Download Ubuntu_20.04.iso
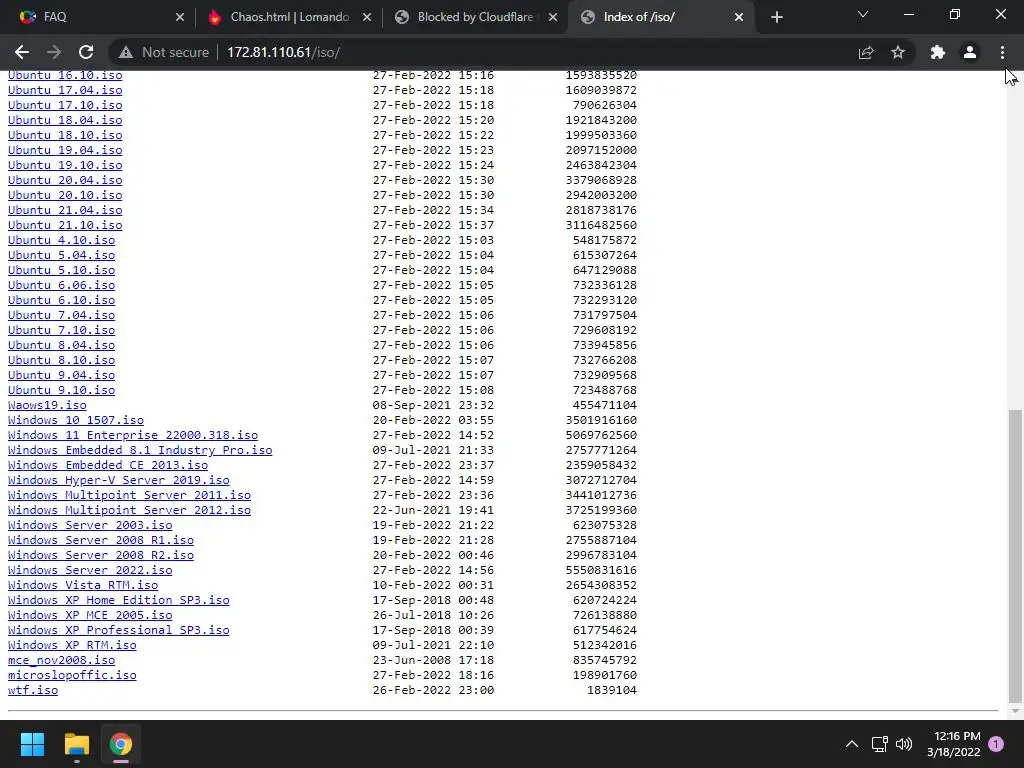Image resolution: width=1024 pixels, height=768 pixels. click(x=65, y=180)
